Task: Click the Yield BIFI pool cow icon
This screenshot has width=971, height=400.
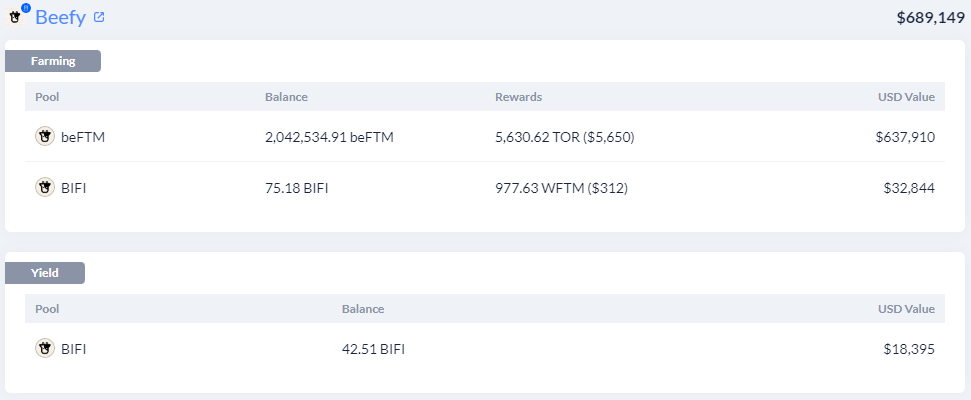Action: click(x=45, y=349)
